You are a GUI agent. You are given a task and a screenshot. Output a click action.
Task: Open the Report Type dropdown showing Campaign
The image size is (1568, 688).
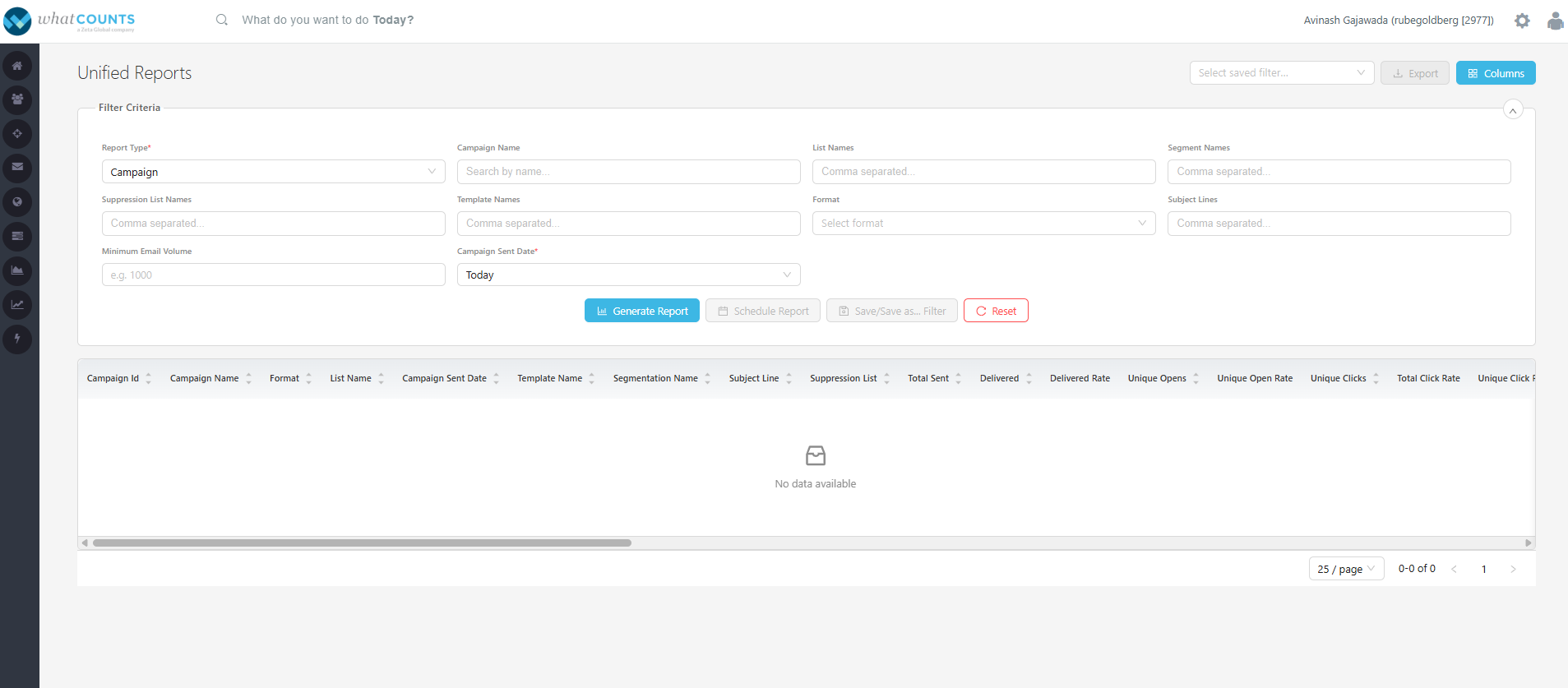pyautogui.click(x=273, y=172)
